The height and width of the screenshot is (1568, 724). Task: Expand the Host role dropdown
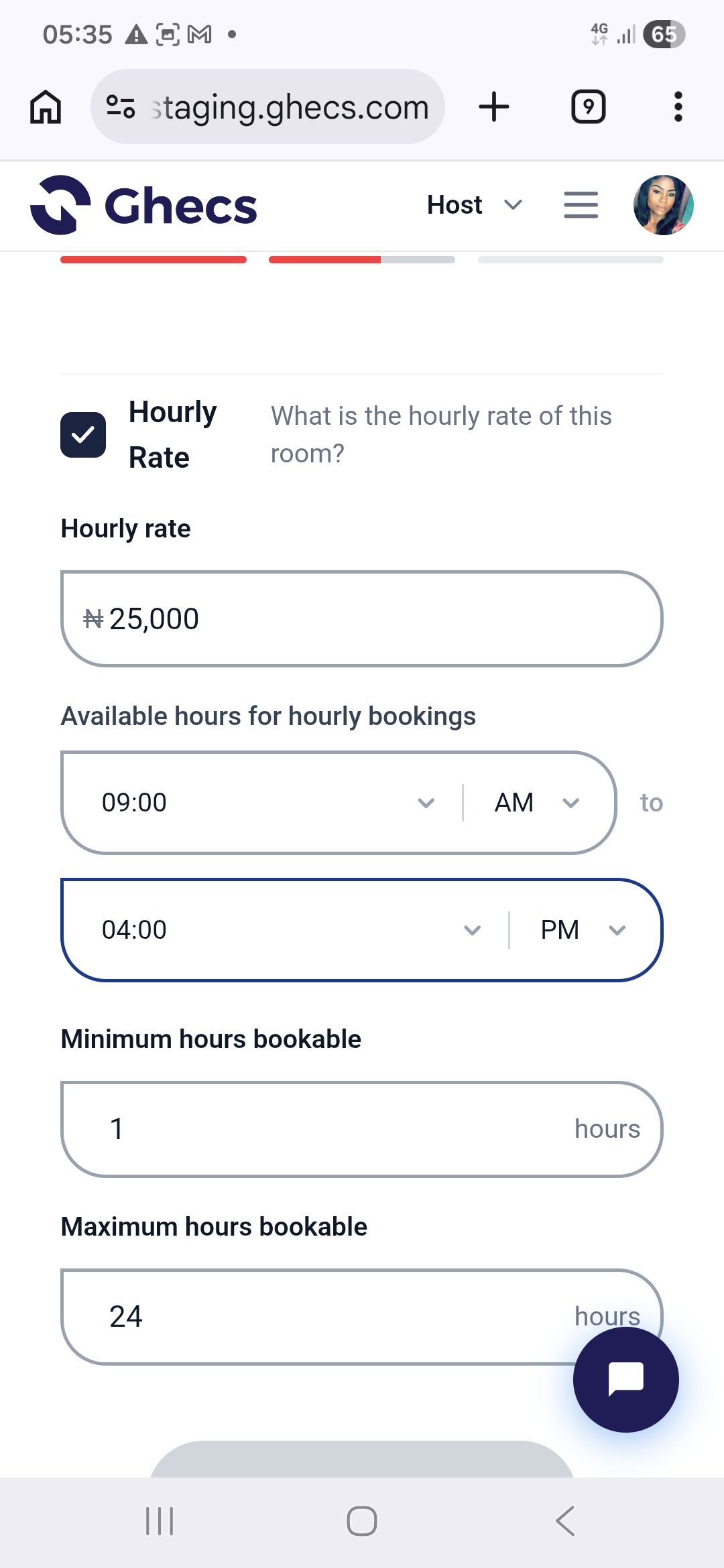click(x=475, y=205)
